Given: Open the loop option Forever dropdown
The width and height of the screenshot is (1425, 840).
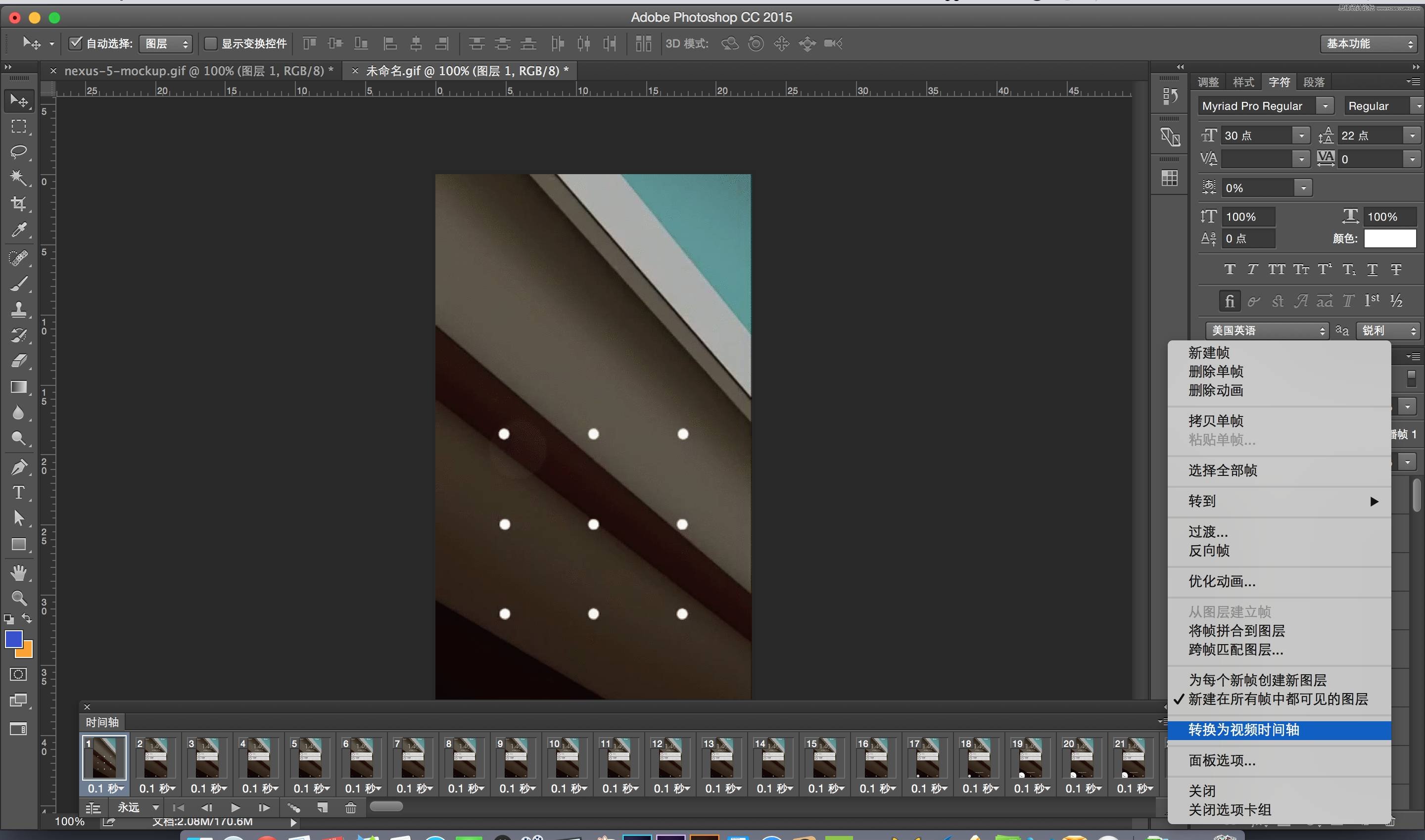Looking at the screenshot, I should point(138,808).
